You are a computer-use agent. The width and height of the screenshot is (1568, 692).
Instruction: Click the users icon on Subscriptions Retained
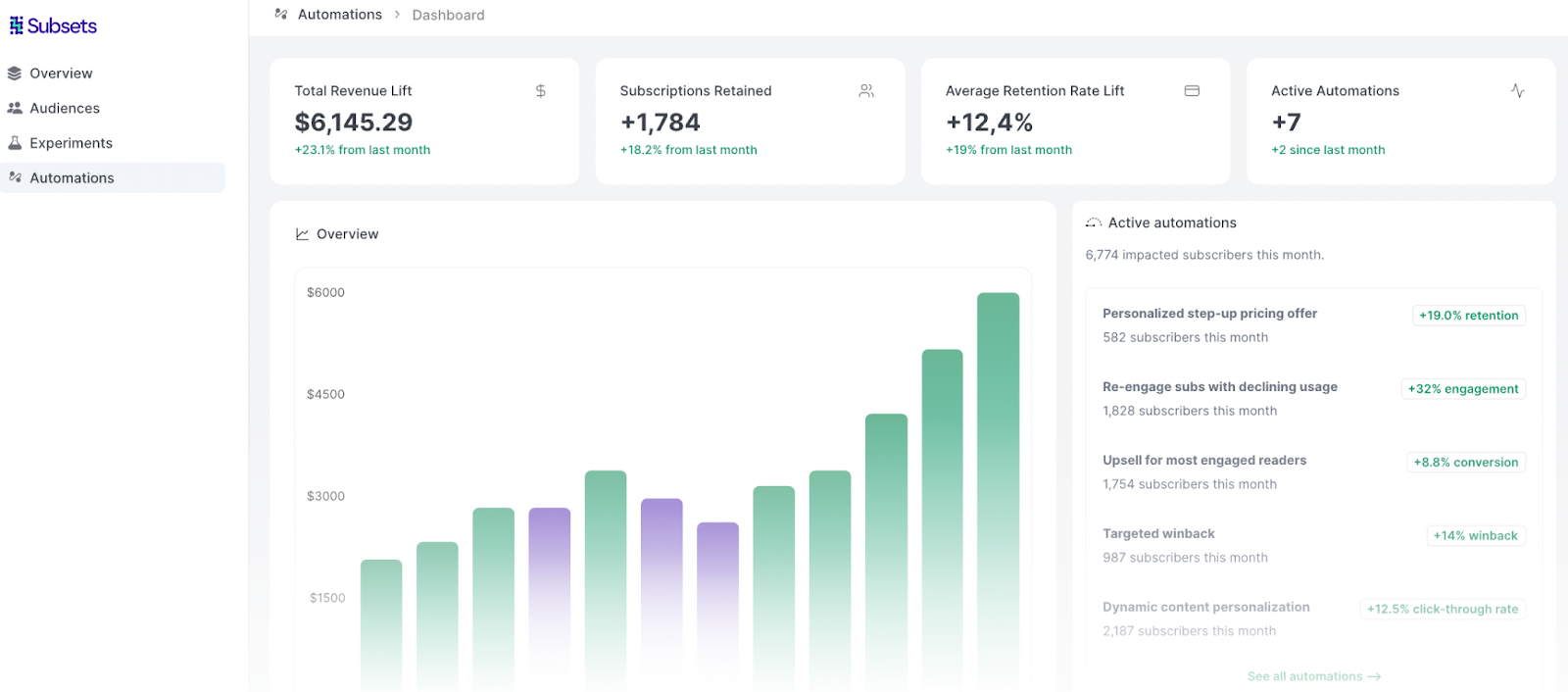[866, 90]
